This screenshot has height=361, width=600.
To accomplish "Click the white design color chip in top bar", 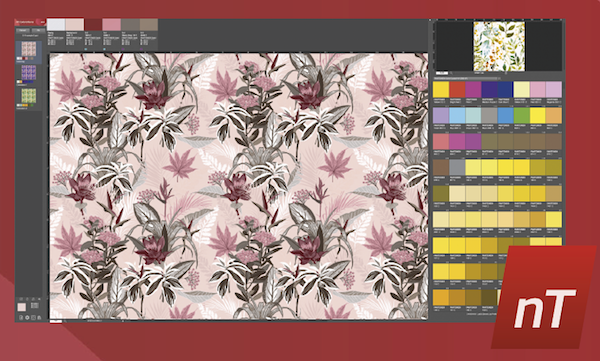I will tap(56, 25).
